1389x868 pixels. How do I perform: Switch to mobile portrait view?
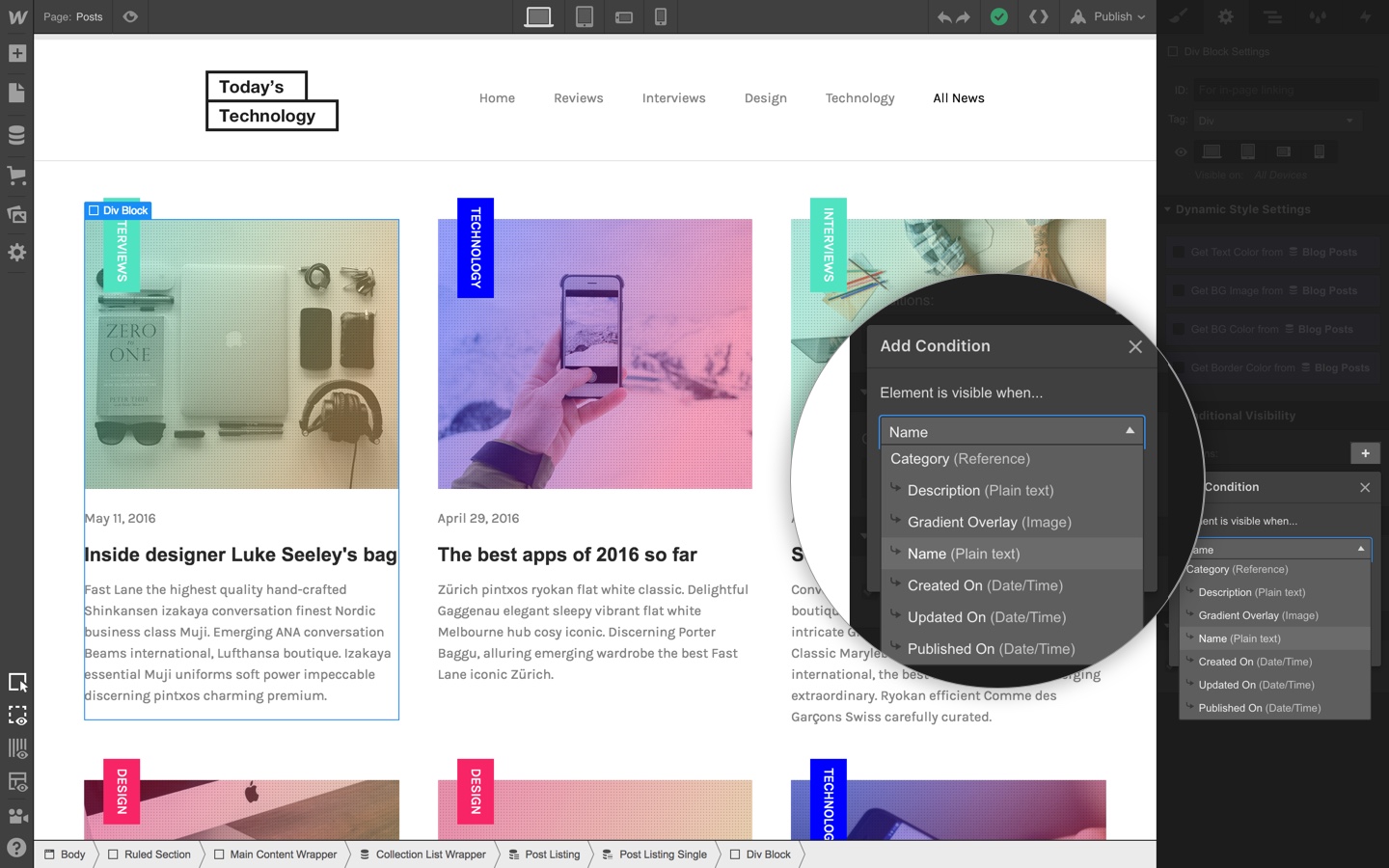click(661, 16)
